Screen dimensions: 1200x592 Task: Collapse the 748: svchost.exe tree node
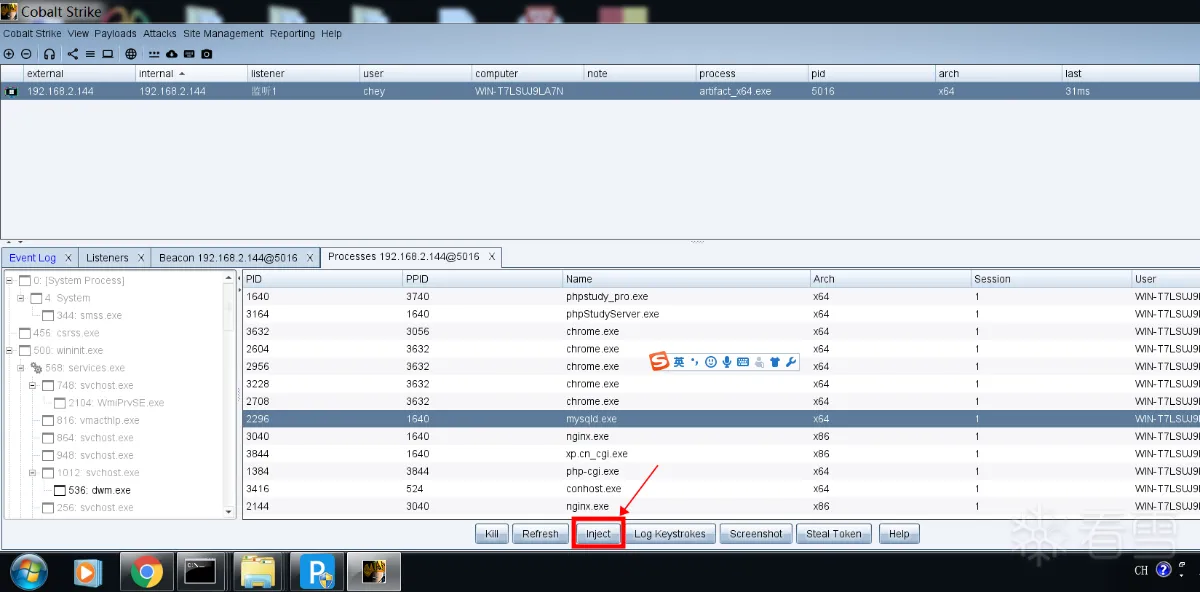[x=33, y=386]
